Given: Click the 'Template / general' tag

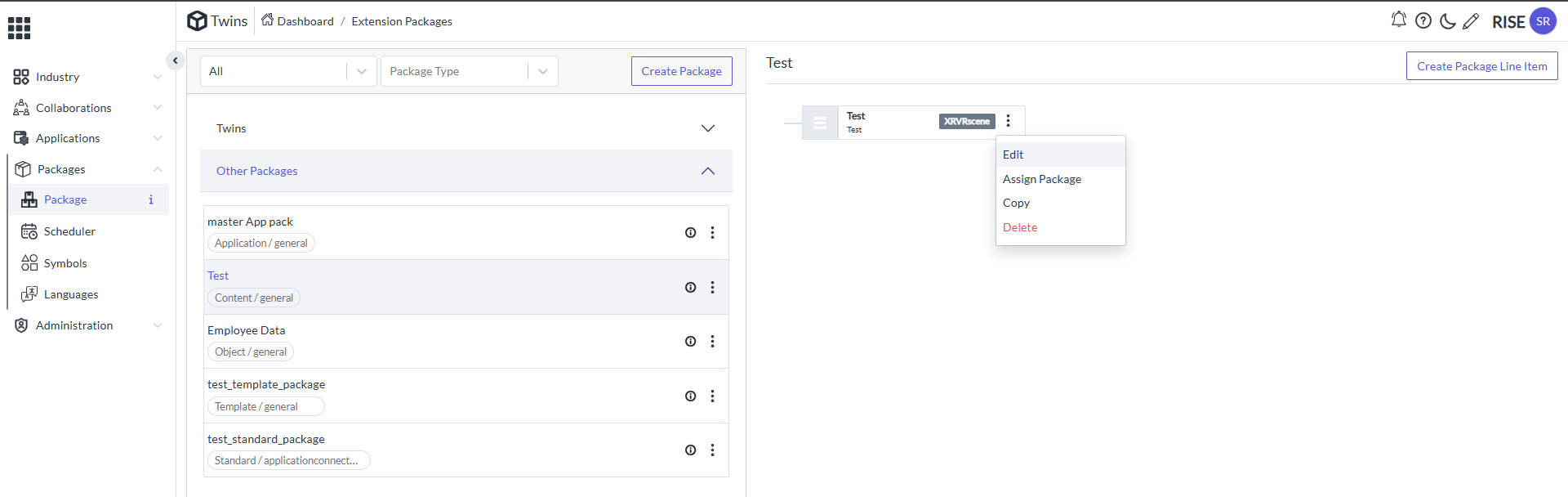Looking at the screenshot, I should 266,406.
